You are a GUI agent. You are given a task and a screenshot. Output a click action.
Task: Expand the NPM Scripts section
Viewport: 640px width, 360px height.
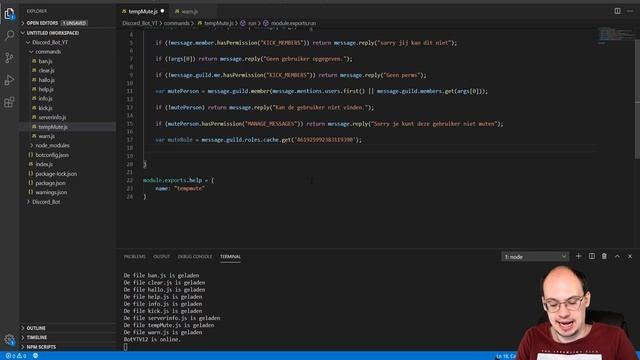tap(41, 347)
